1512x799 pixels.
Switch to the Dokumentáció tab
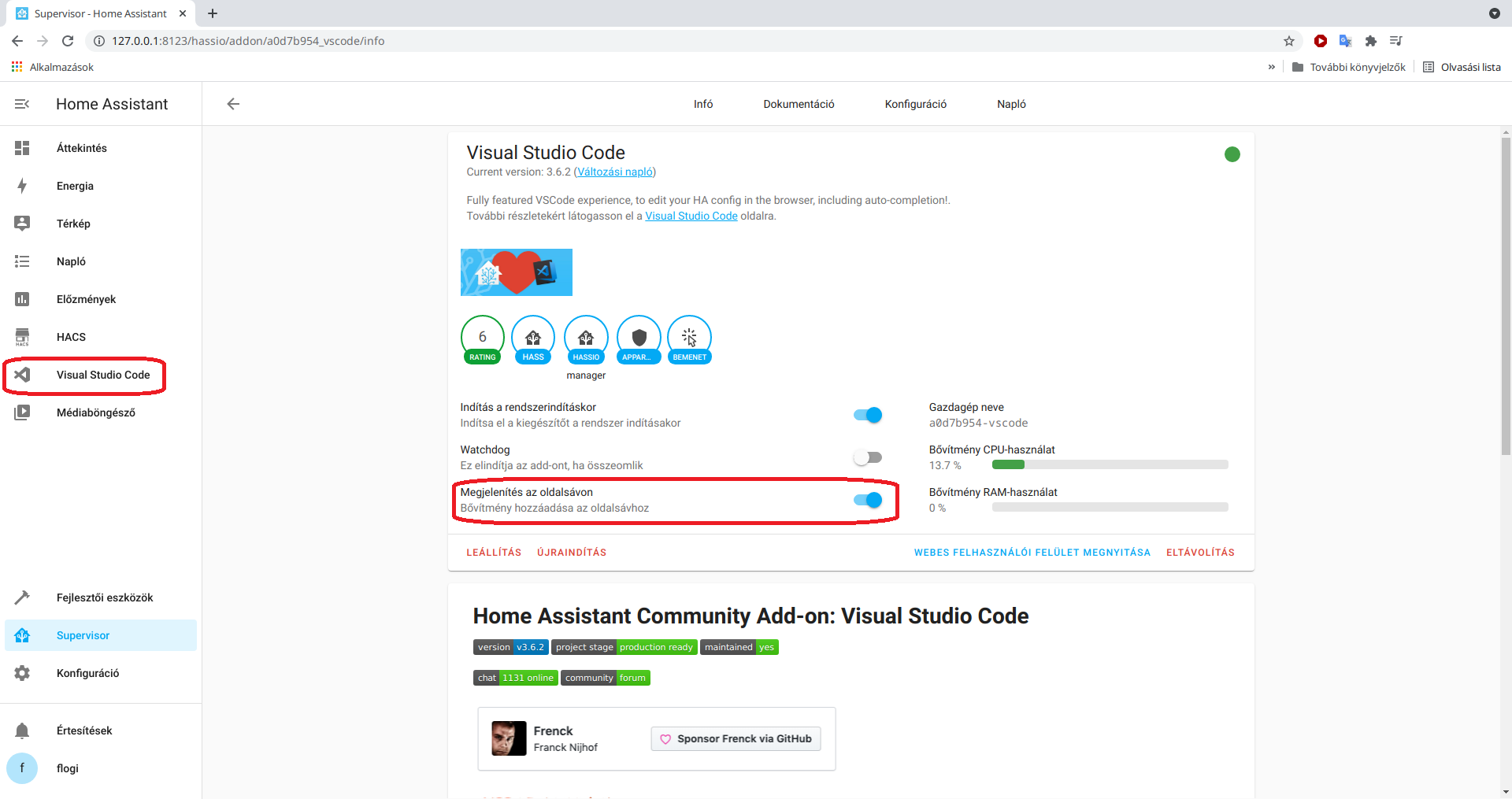[x=799, y=104]
